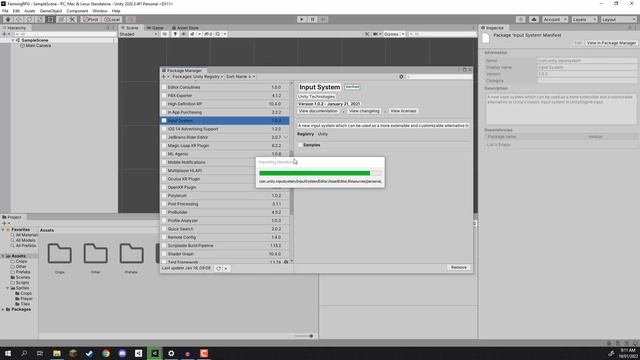The width and height of the screenshot is (640, 360).
Task: Select the ML Agents package
Action: pyautogui.click(x=225, y=154)
